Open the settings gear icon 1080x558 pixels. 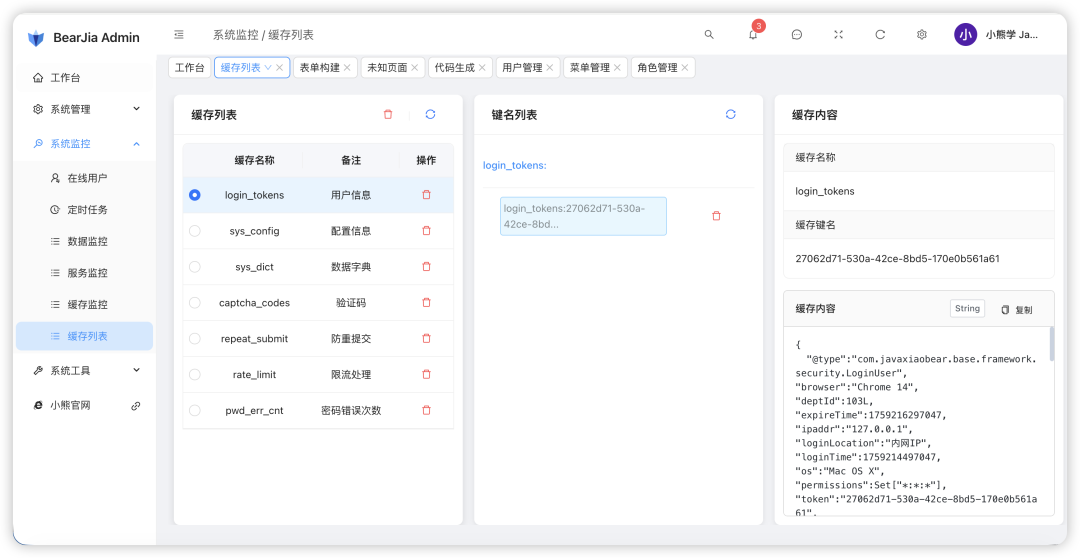921,35
